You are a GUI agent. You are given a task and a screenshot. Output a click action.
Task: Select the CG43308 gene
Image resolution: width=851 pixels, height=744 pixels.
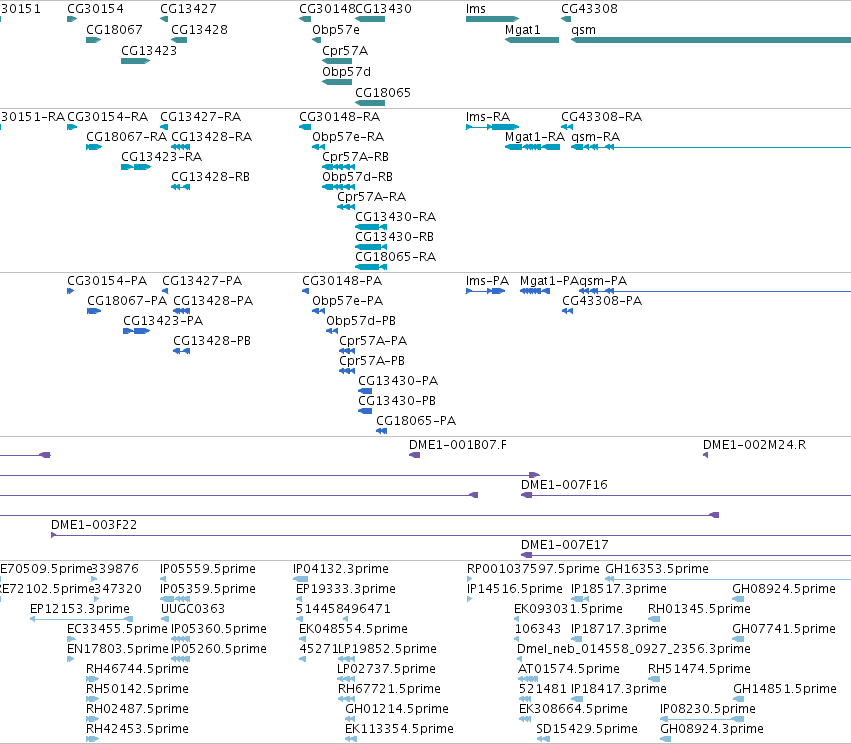pos(566,19)
